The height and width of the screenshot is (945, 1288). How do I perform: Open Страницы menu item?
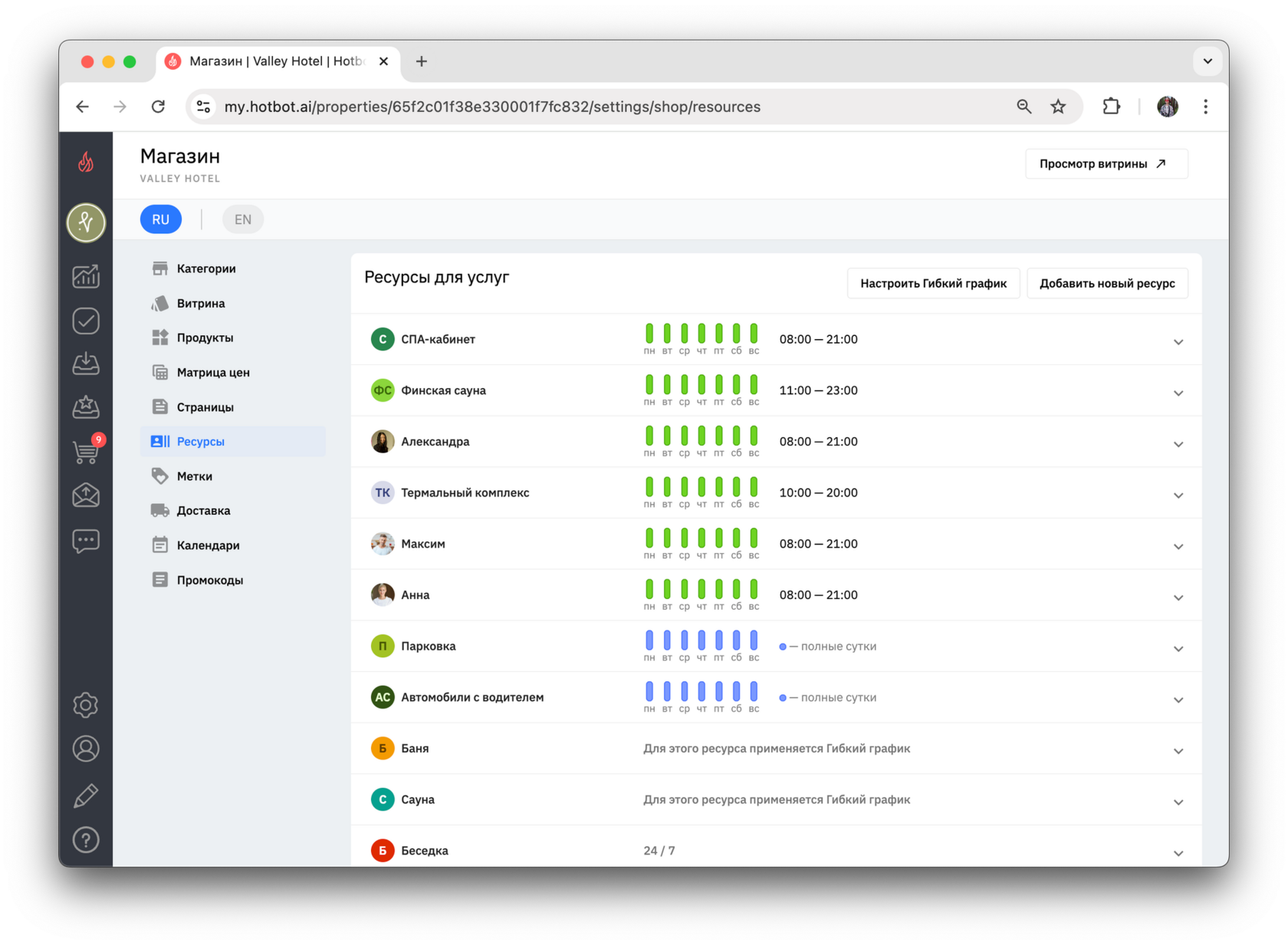233,407
